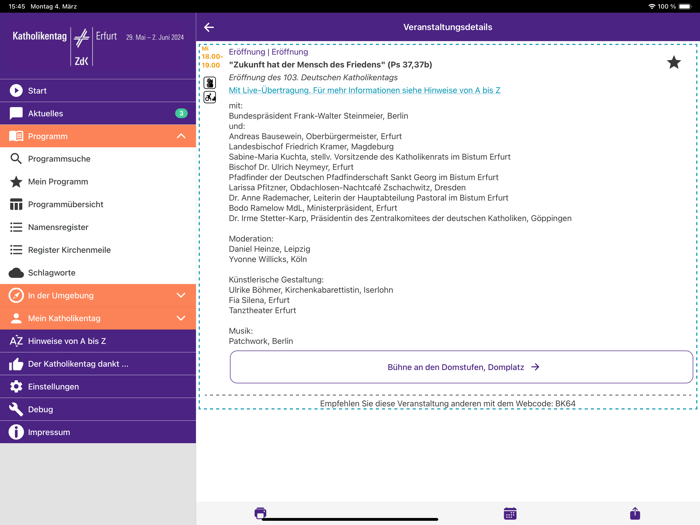Tap the Programm book icon
Image resolution: width=700 pixels, height=525 pixels.
(x=16, y=136)
